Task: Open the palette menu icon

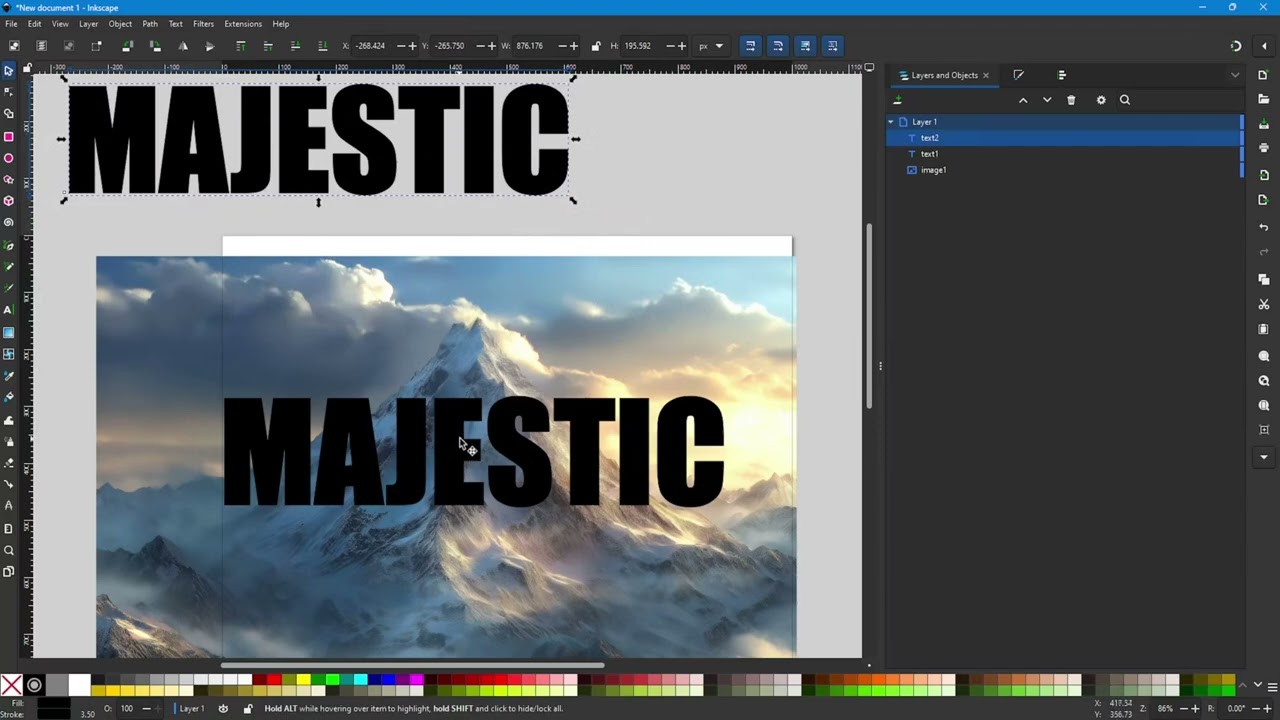Action: (x=1272, y=686)
